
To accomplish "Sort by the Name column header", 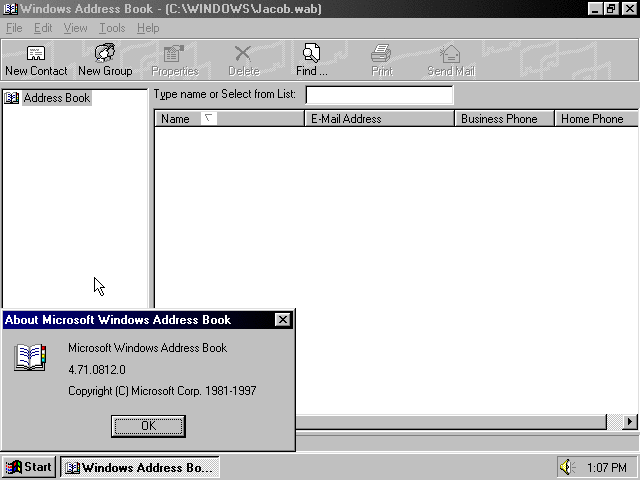I will [x=229, y=119].
